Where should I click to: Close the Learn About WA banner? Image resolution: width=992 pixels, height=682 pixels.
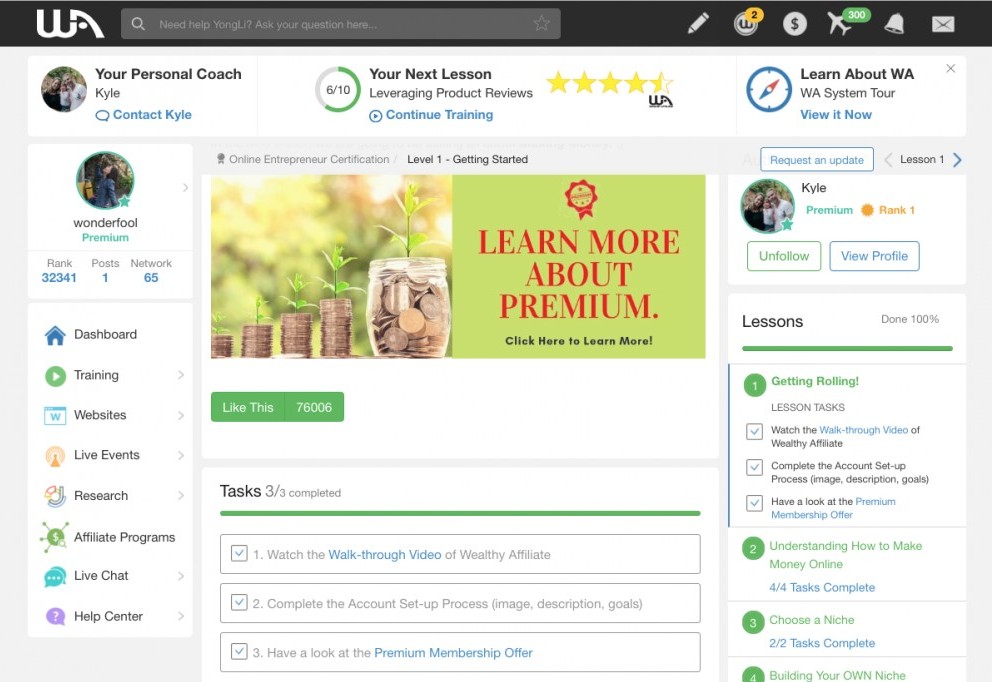(x=950, y=68)
